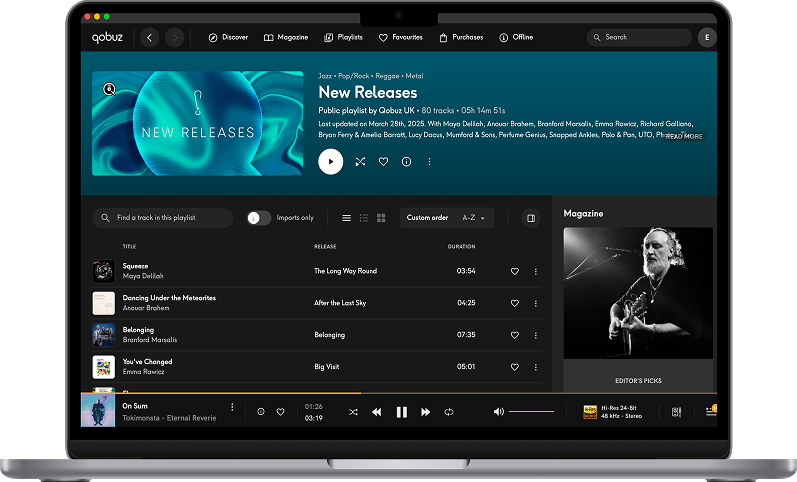This screenshot has height=482, width=797.
Task: Play the New Releases playlist
Action: tap(330, 161)
